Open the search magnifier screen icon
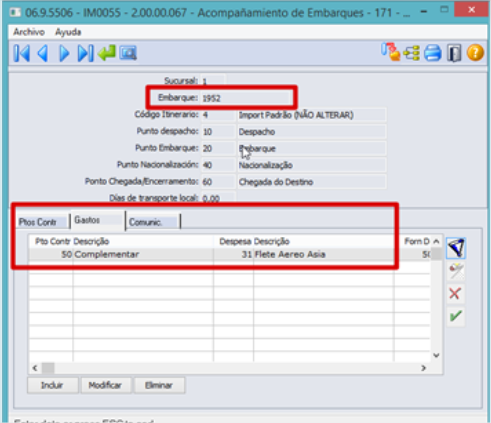This screenshot has width=491, height=423. point(128,53)
